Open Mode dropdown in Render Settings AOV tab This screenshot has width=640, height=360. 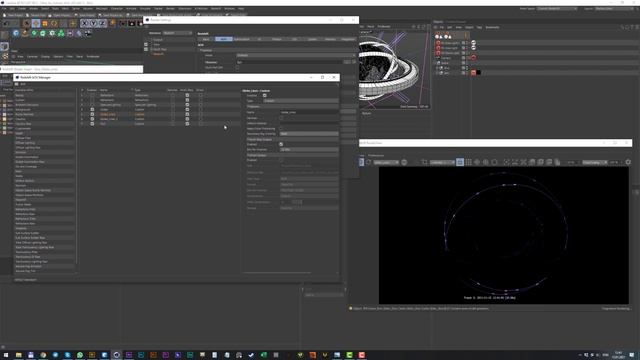click(296, 55)
